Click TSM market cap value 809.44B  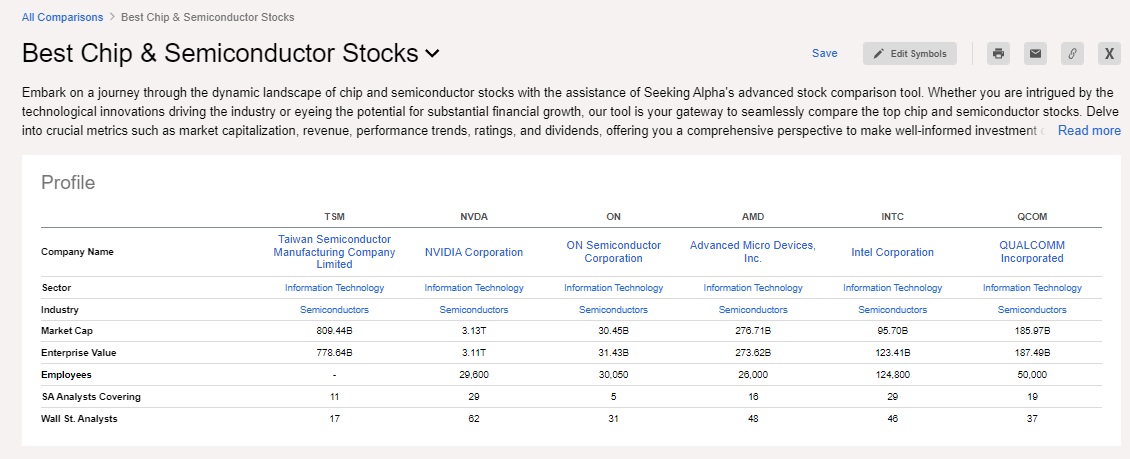tap(334, 331)
